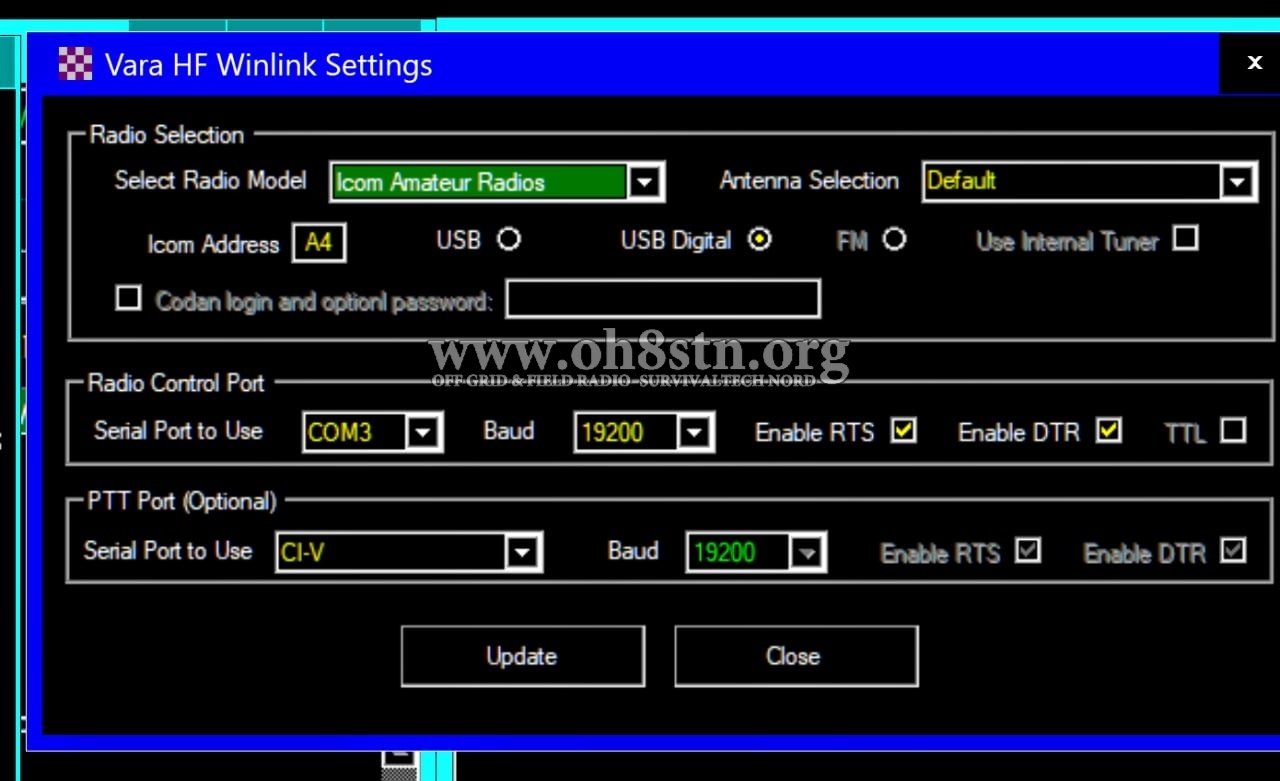This screenshot has width=1280, height=781.
Task: Close the Vara HF Winlink Settings dialog
Action: click(1254, 63)
